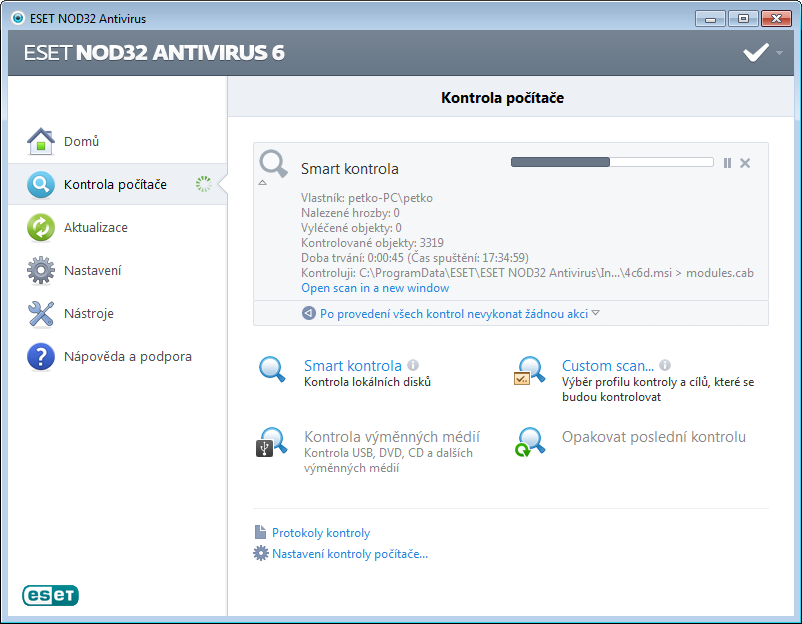Click the Vyléčené objekty: 0 line
This screenshot has height=624, width=802.
(x=351, y=228)
